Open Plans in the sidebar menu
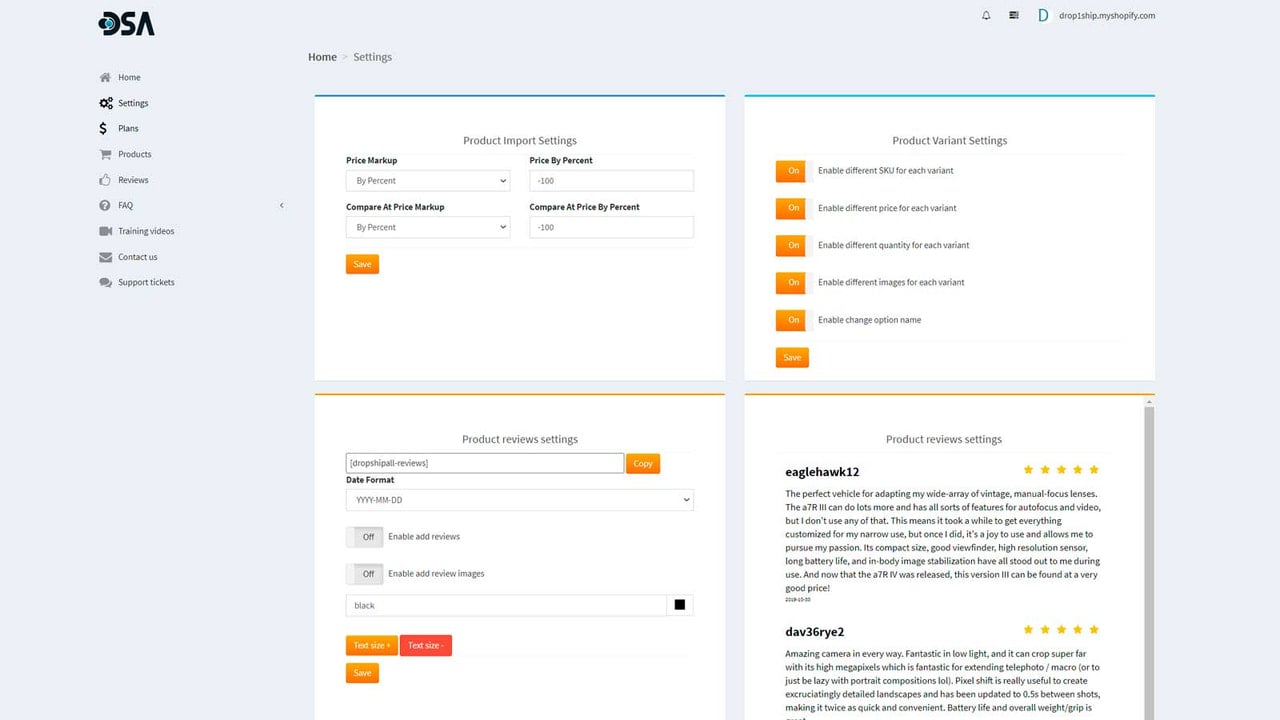 [x=128, y=128]
